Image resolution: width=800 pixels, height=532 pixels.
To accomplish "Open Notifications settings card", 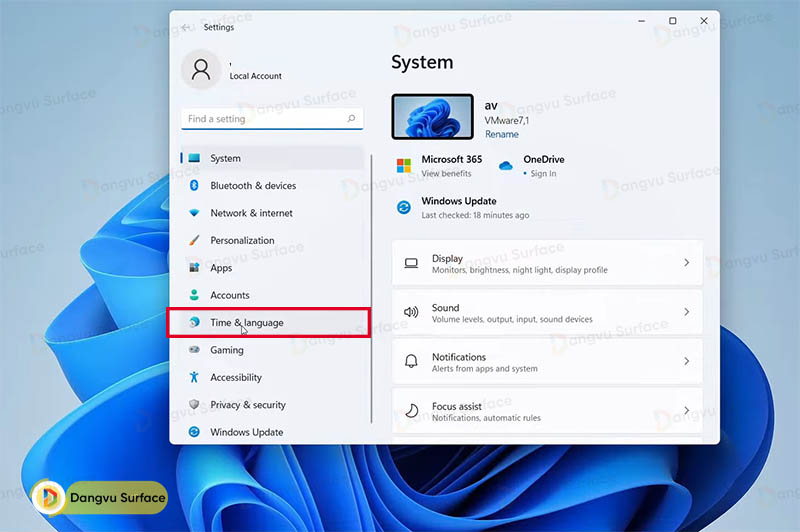I will coord(547,361).
